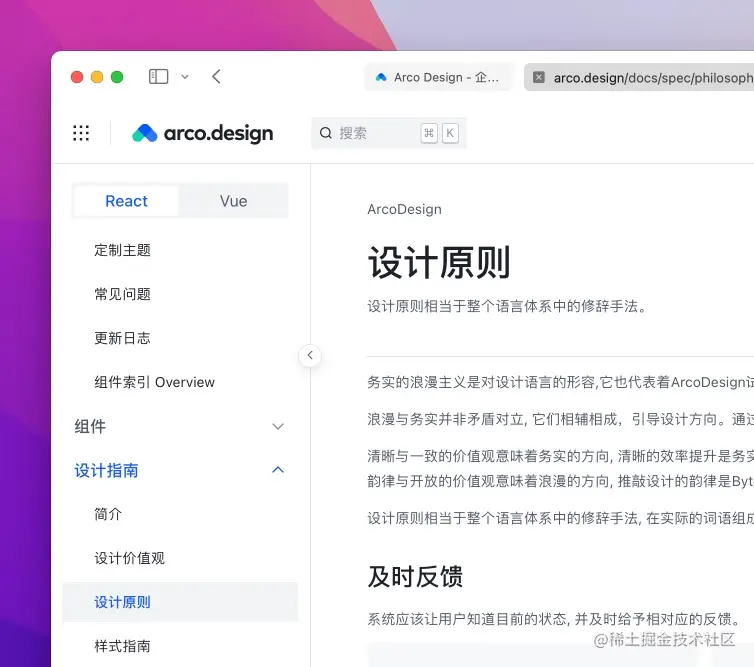Click the magnifier search icon
Viewport: 754px width, 667px height.
(x=326, y=133)
